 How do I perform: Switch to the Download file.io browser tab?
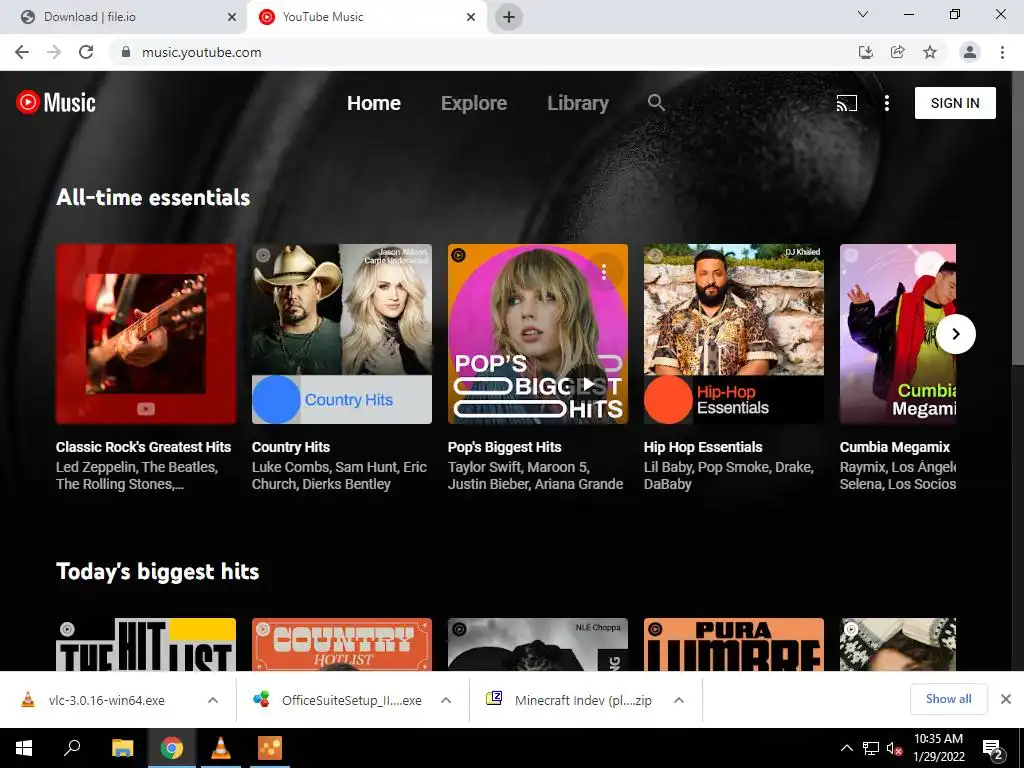click(x=123, y=17)
